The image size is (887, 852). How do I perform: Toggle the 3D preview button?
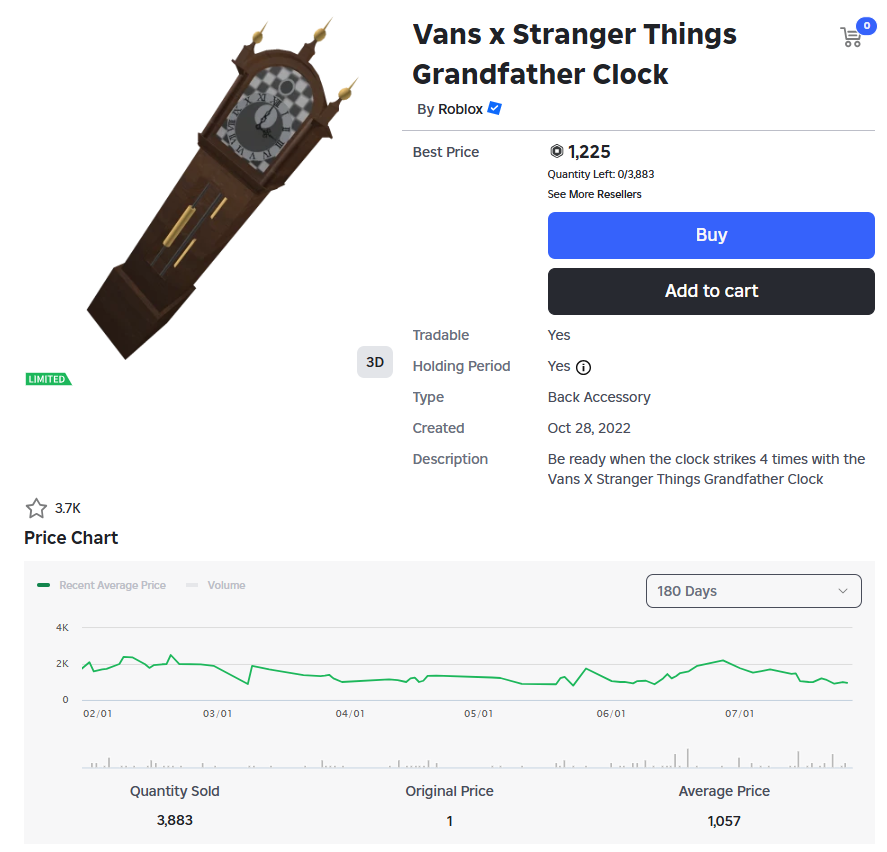[x=374, y=362]
